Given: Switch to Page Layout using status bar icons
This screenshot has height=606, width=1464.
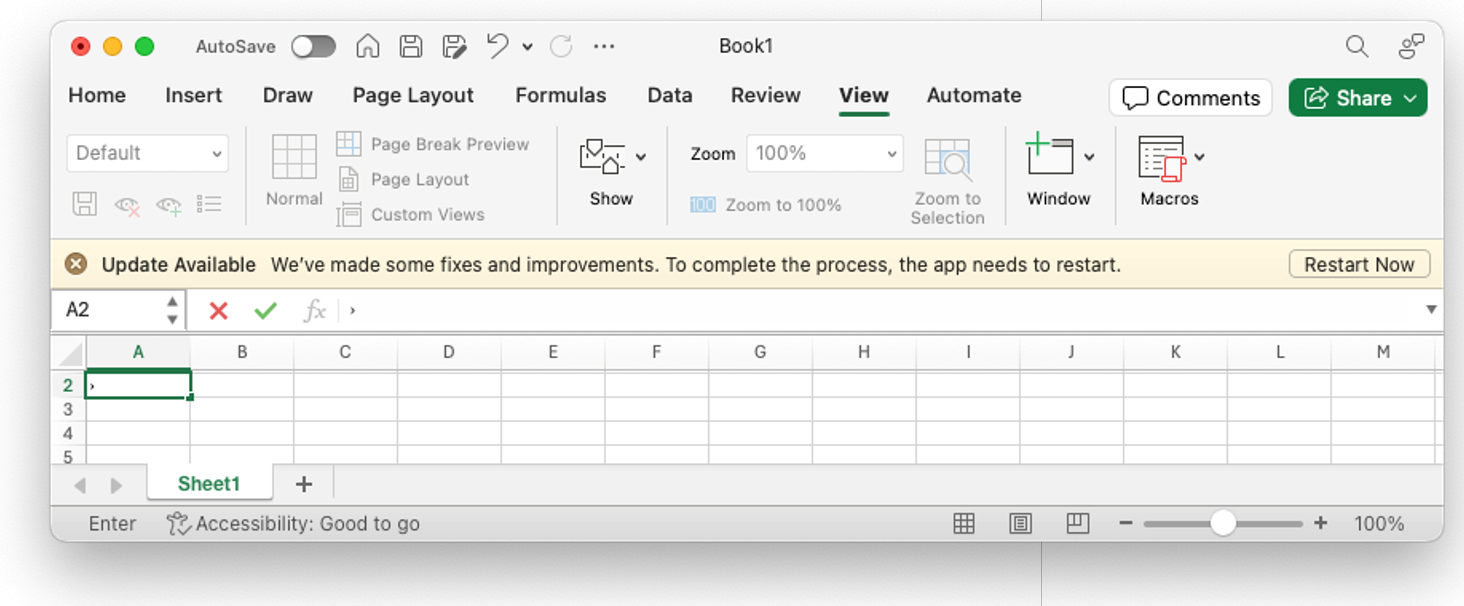Looking at the screenshot, I should [x=1019, y=523].
